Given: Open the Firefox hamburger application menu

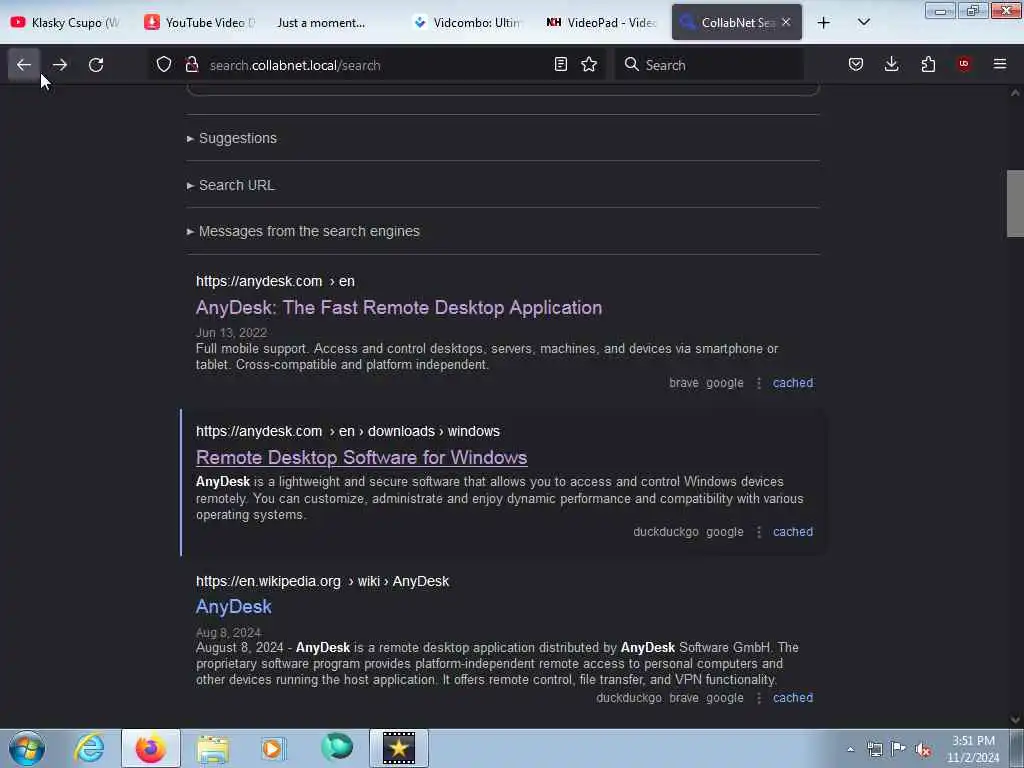Looking at the screenshot, I should coord(1000,64).
